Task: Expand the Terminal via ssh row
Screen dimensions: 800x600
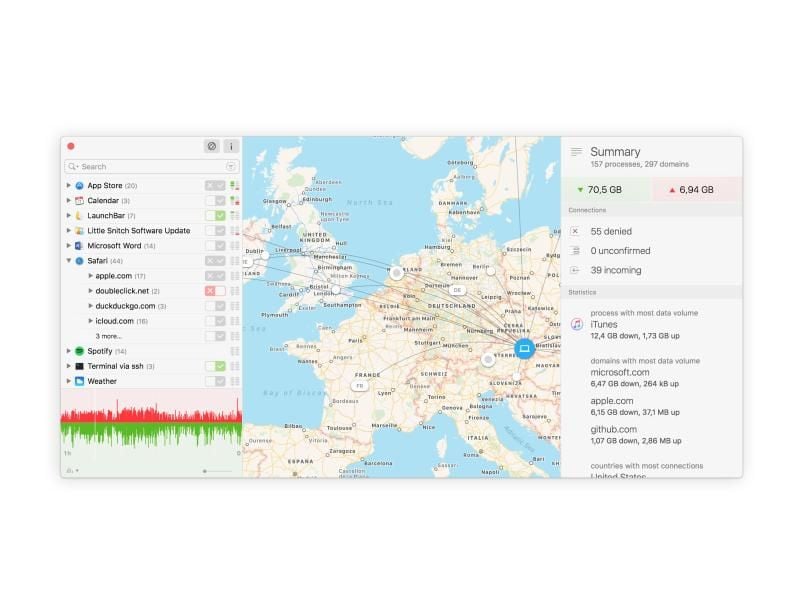Action: [69, 366]
